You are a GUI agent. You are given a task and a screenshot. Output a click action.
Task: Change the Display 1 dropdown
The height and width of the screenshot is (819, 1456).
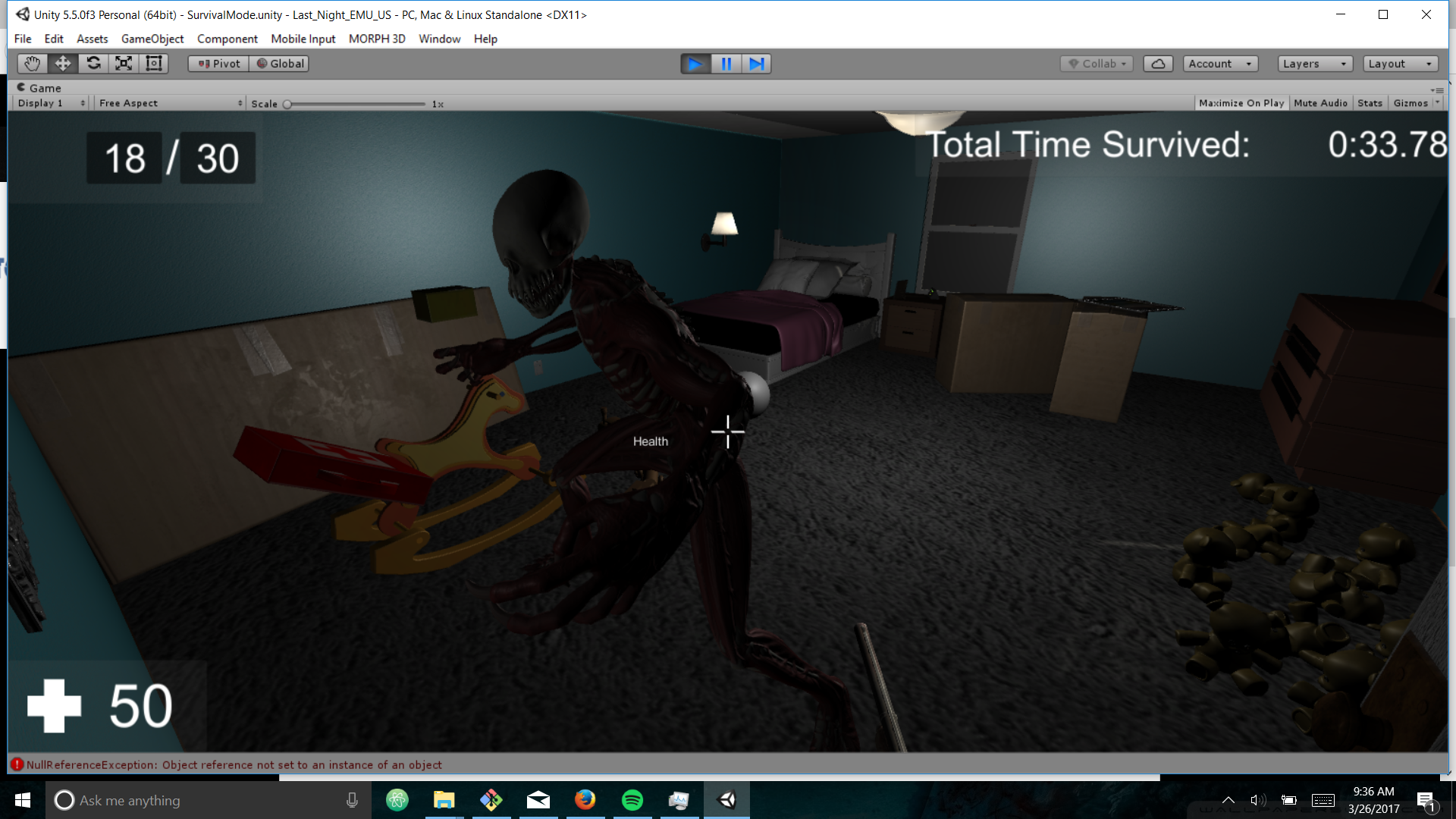coord(51,103)
